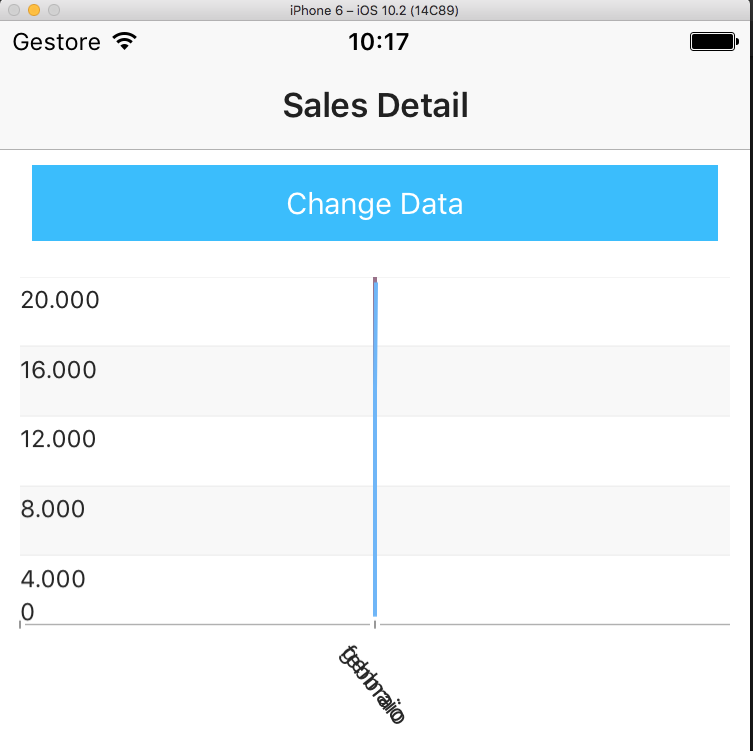This screenshot has width=753, height=751.
Task: Minimize the simulator with yellow button
Action: 34,10
